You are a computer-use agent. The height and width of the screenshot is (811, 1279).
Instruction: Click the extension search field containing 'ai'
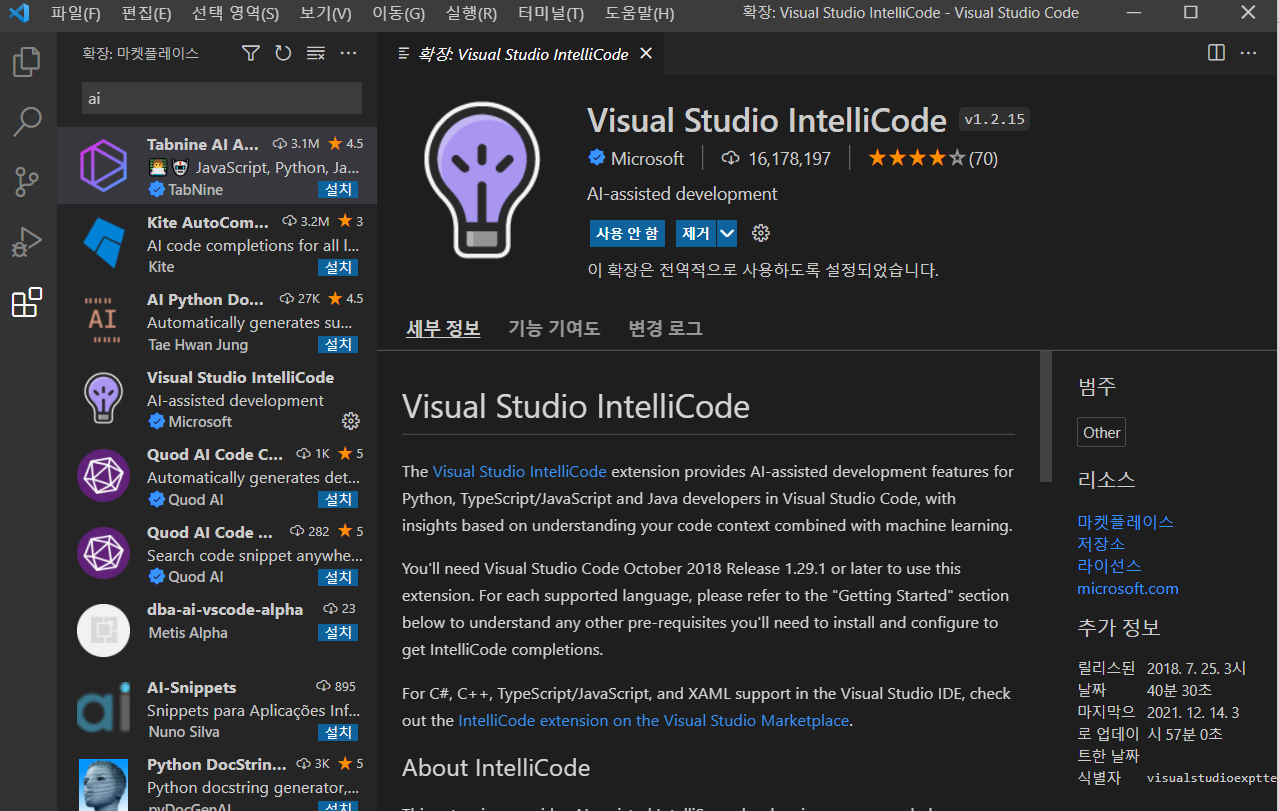point(221,98)
